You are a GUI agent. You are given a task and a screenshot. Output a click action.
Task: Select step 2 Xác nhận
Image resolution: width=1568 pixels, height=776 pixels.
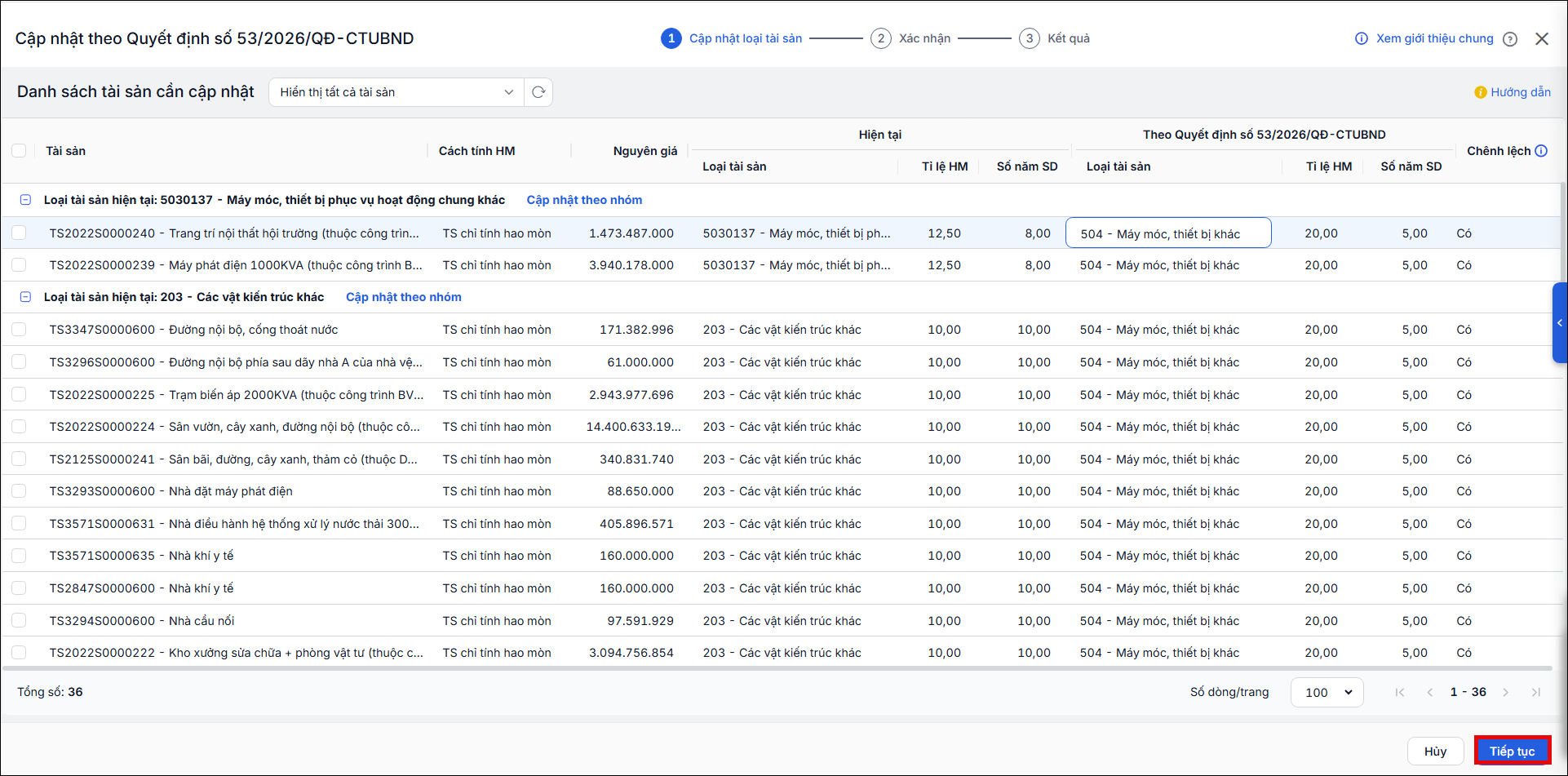[x=910, y=38]
